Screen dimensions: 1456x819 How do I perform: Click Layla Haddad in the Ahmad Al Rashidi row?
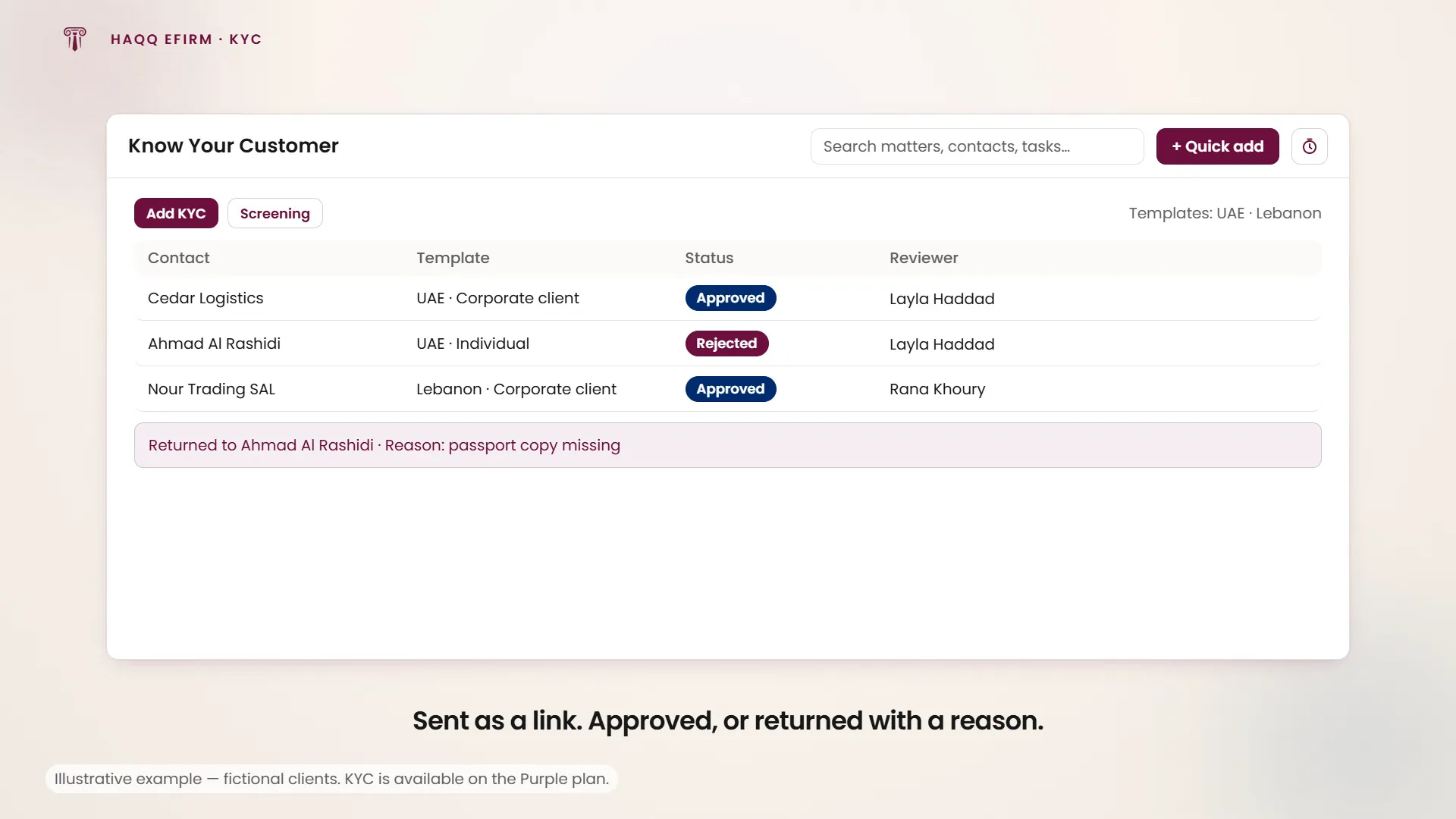(x=942, y=344)
